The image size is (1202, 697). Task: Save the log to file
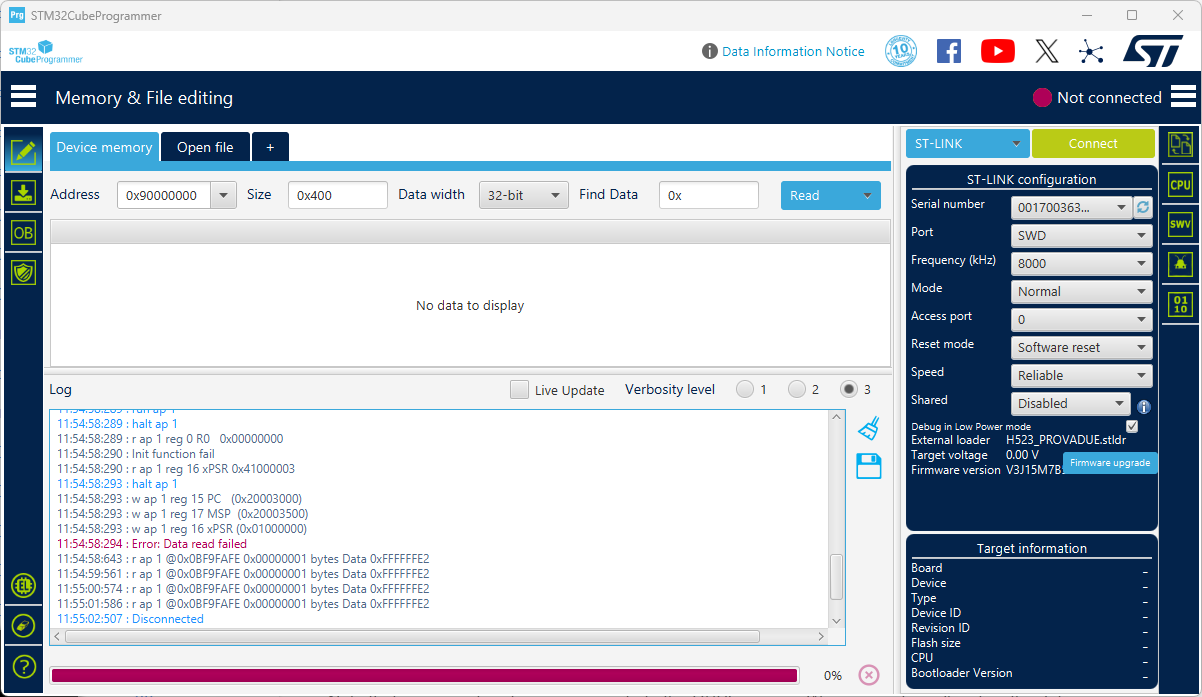[x=868, y=466]
